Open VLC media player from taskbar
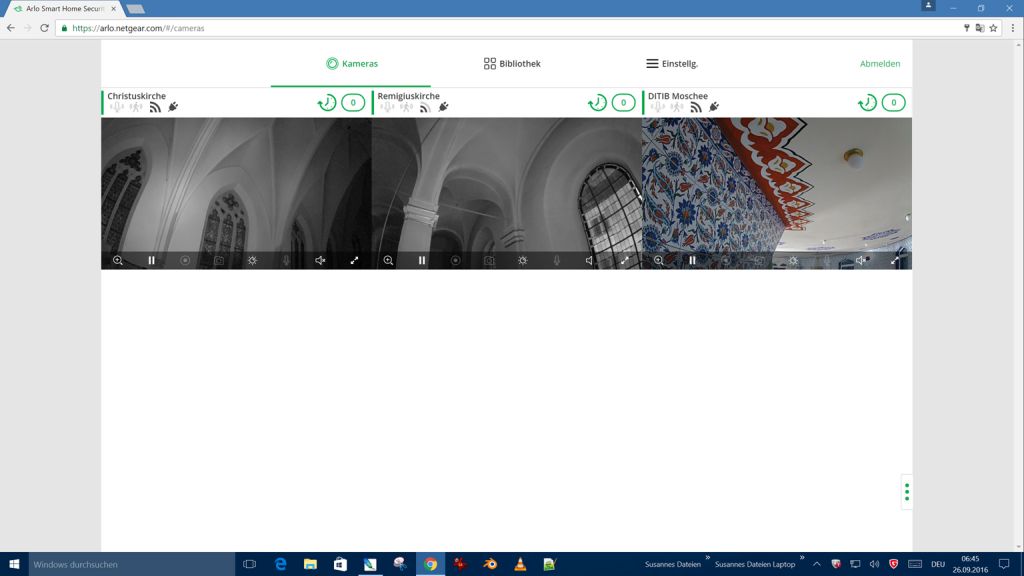Image resolution: width=1024 pixels, height=576 pixels. point(520,564)
